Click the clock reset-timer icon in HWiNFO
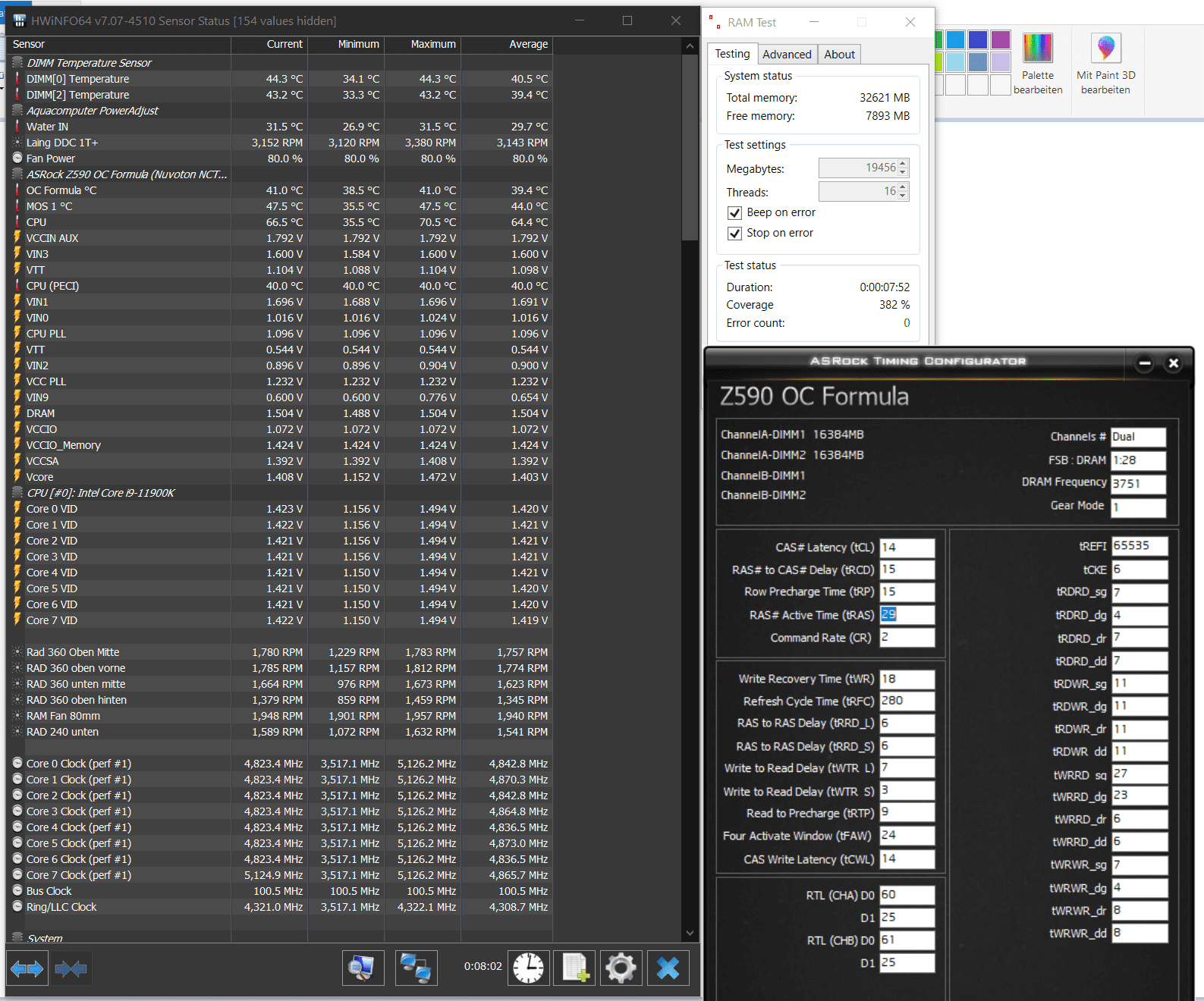Image resolution: width=1204 pixels, height=1001 pixels. [x=528, y=968]
